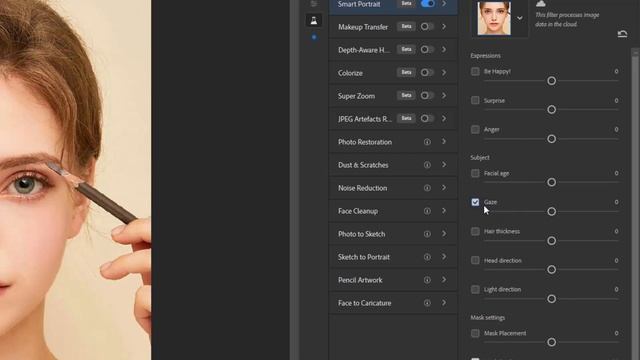Click the Light direction slider handle

(551, 299)
